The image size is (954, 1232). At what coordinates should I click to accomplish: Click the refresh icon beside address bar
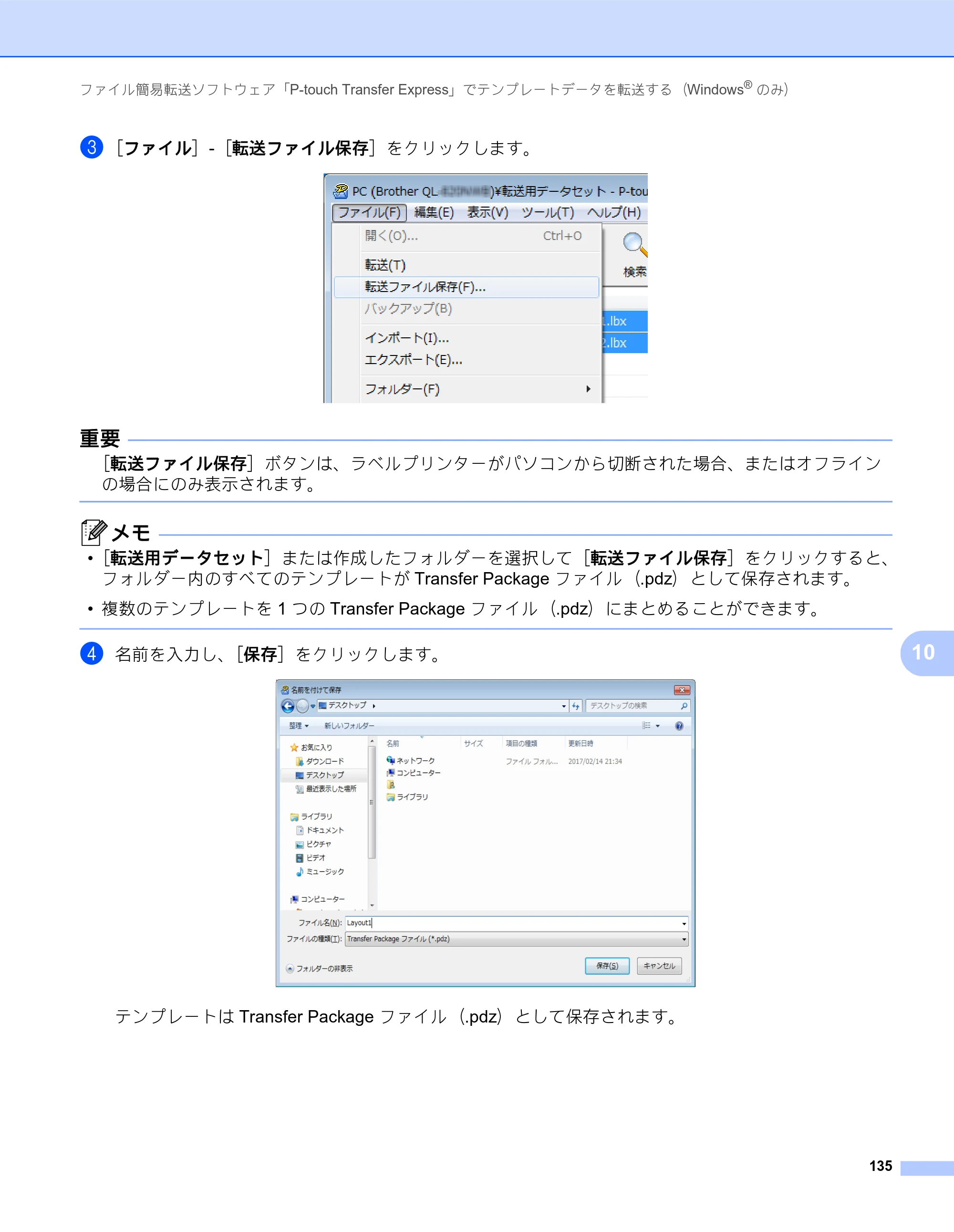pos(576,706)
